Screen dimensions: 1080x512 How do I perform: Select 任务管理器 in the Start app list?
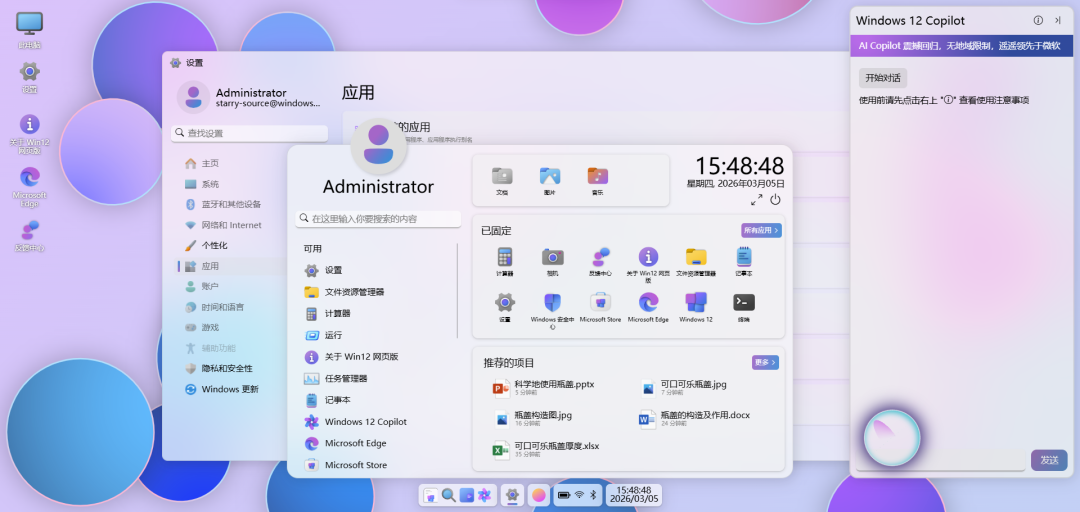377,378
